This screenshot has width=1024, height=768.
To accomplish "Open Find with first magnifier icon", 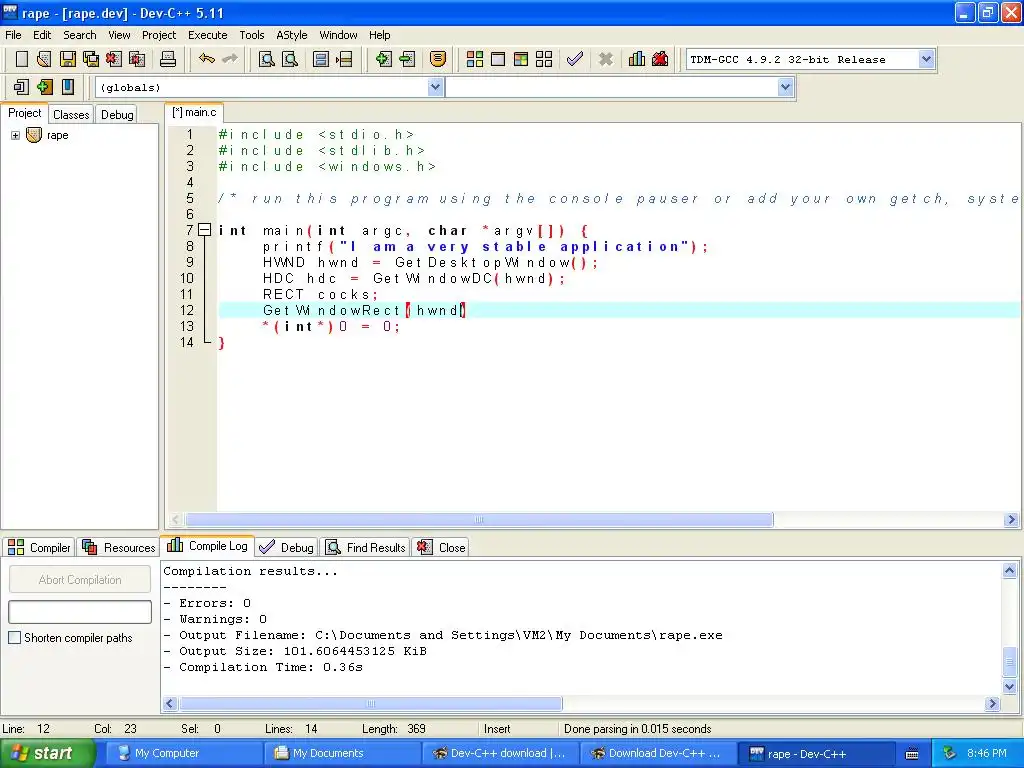I will (x=266, y=59).
